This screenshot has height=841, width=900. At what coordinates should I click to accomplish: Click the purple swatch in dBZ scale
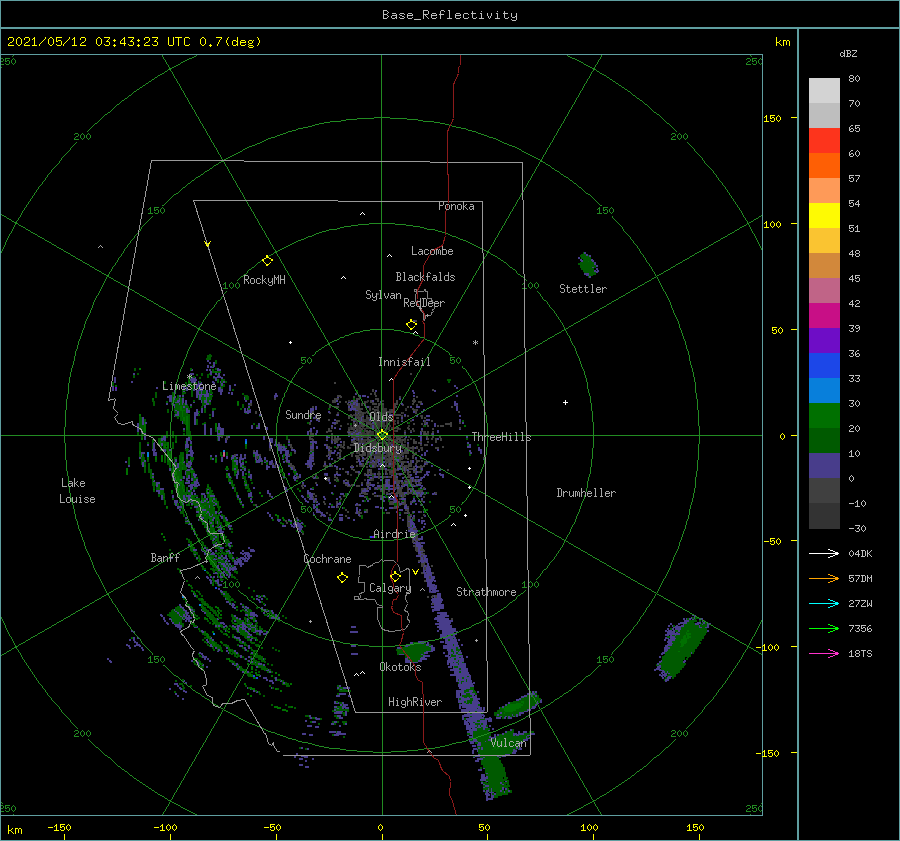824,340
